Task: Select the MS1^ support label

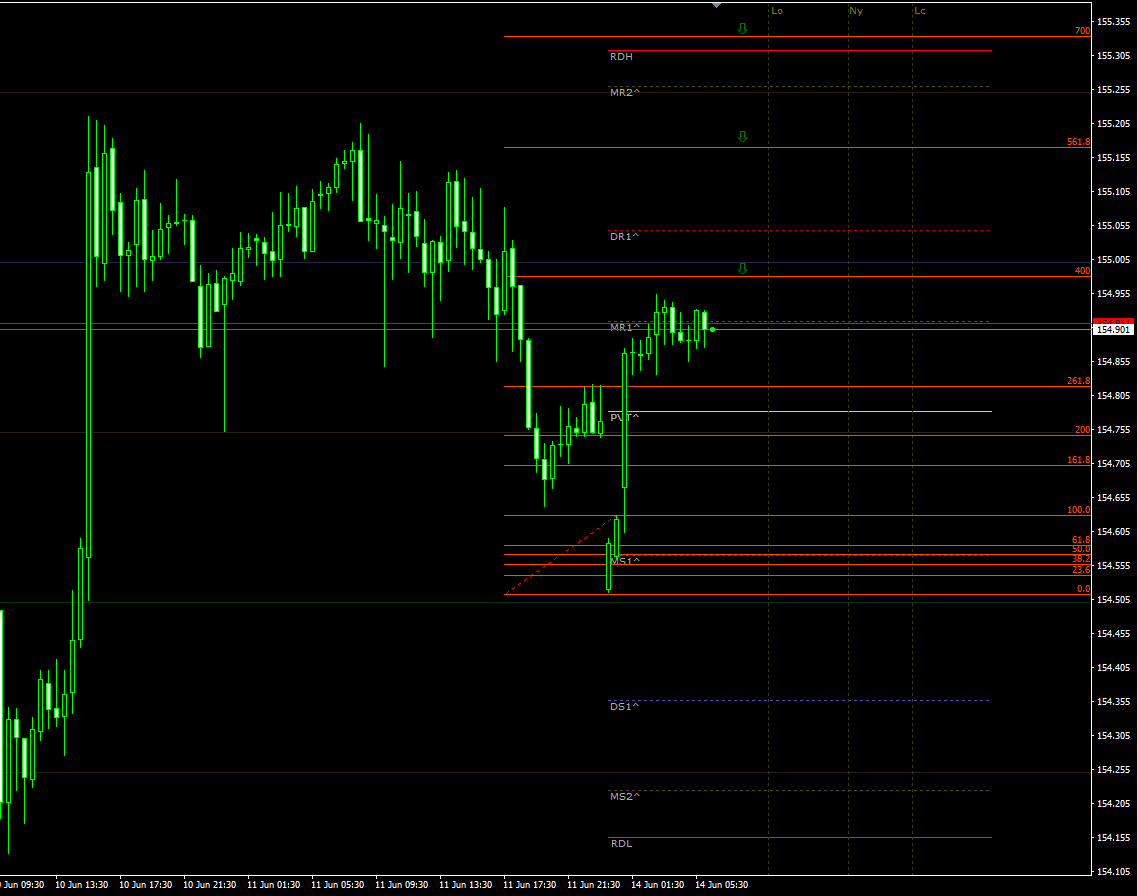Action: point(625,562)
